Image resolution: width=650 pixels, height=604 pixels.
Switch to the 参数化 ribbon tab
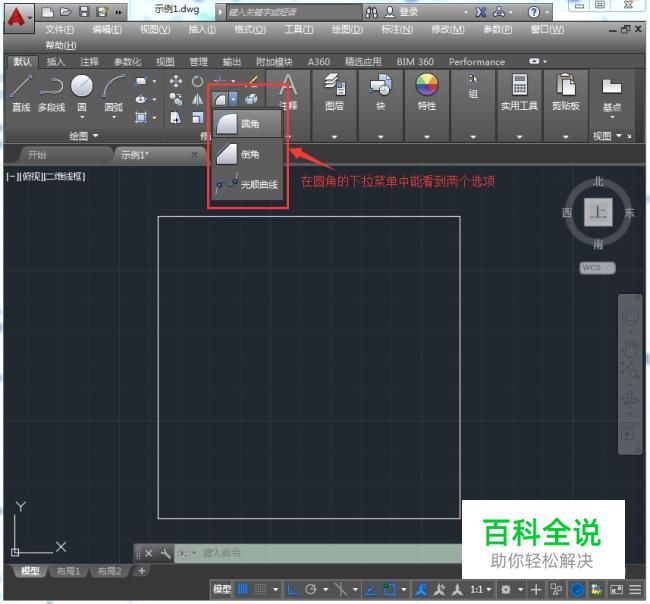tap(128, 62)
